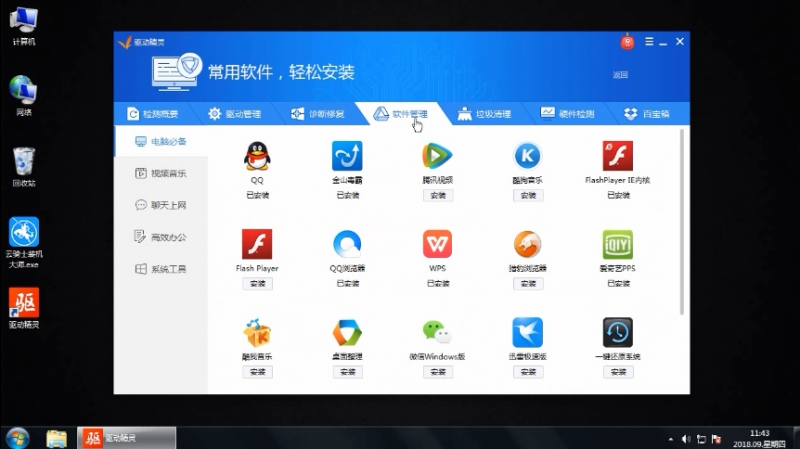The width and height of the screenshot is (800, 449).
Task: Click 安装 under 迅雷极速版
Action: (528, 372)
